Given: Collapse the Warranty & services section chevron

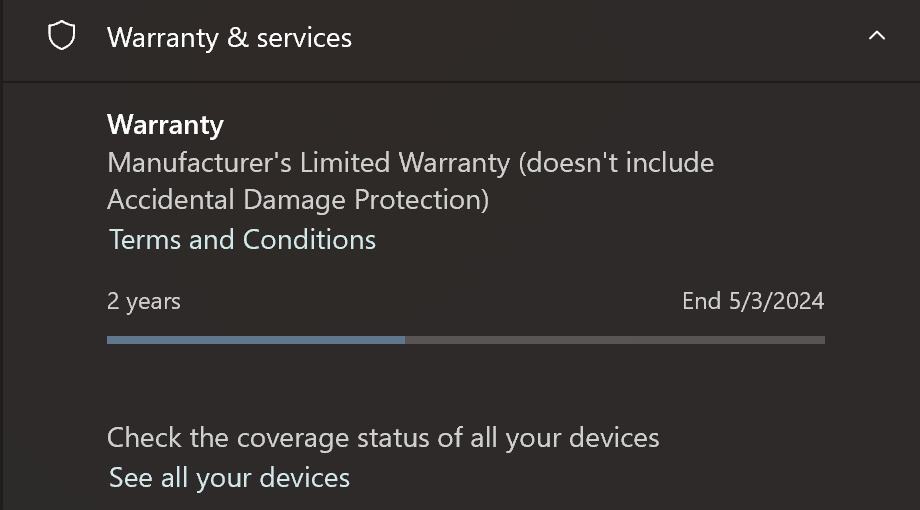Looking at the screenshot, I should point(877,36).
